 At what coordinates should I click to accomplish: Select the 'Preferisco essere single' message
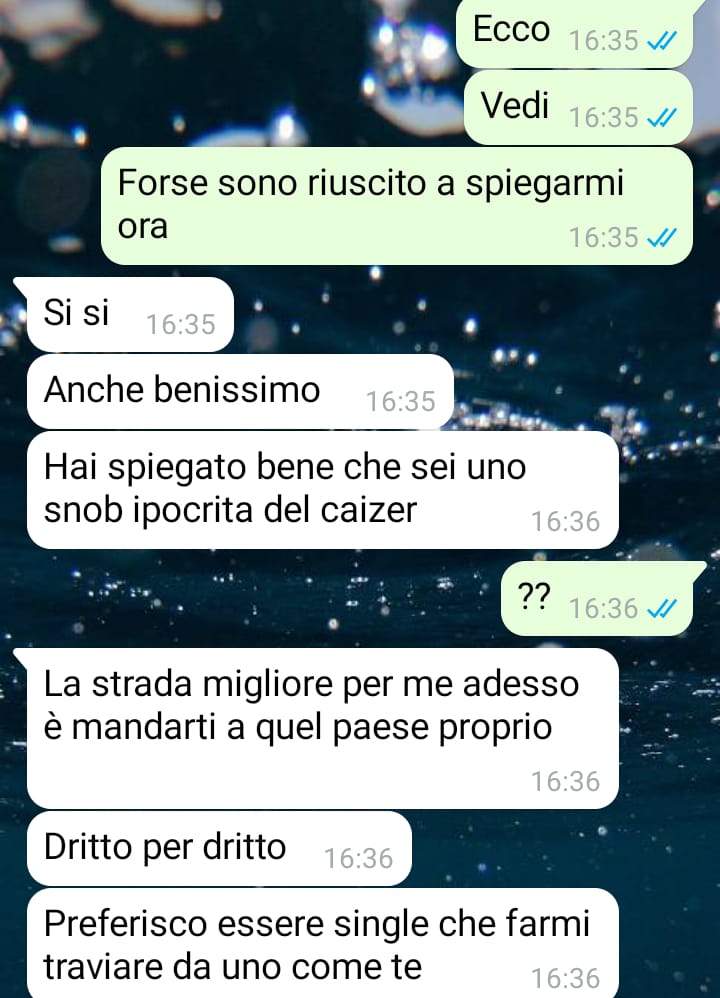tap(323, 943)
